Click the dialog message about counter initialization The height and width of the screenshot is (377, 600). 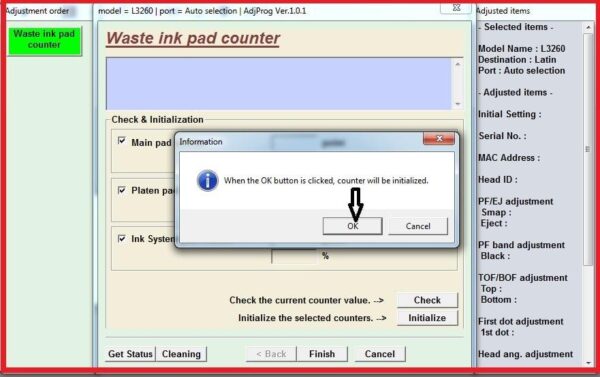coord(326,180)
